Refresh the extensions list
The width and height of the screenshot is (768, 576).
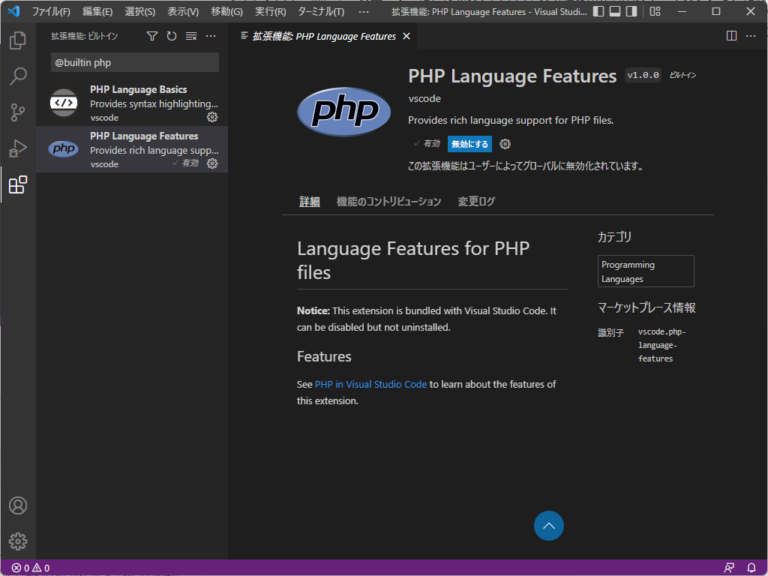tap(171, 36)
